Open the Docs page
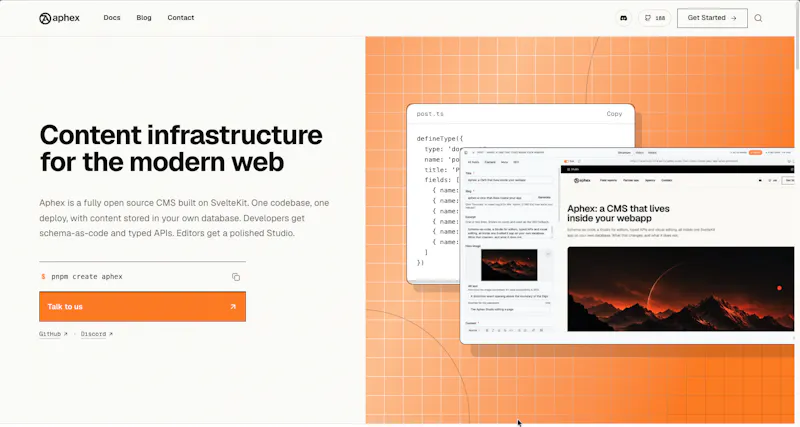The image size is (800, 427). pos(112,17)
